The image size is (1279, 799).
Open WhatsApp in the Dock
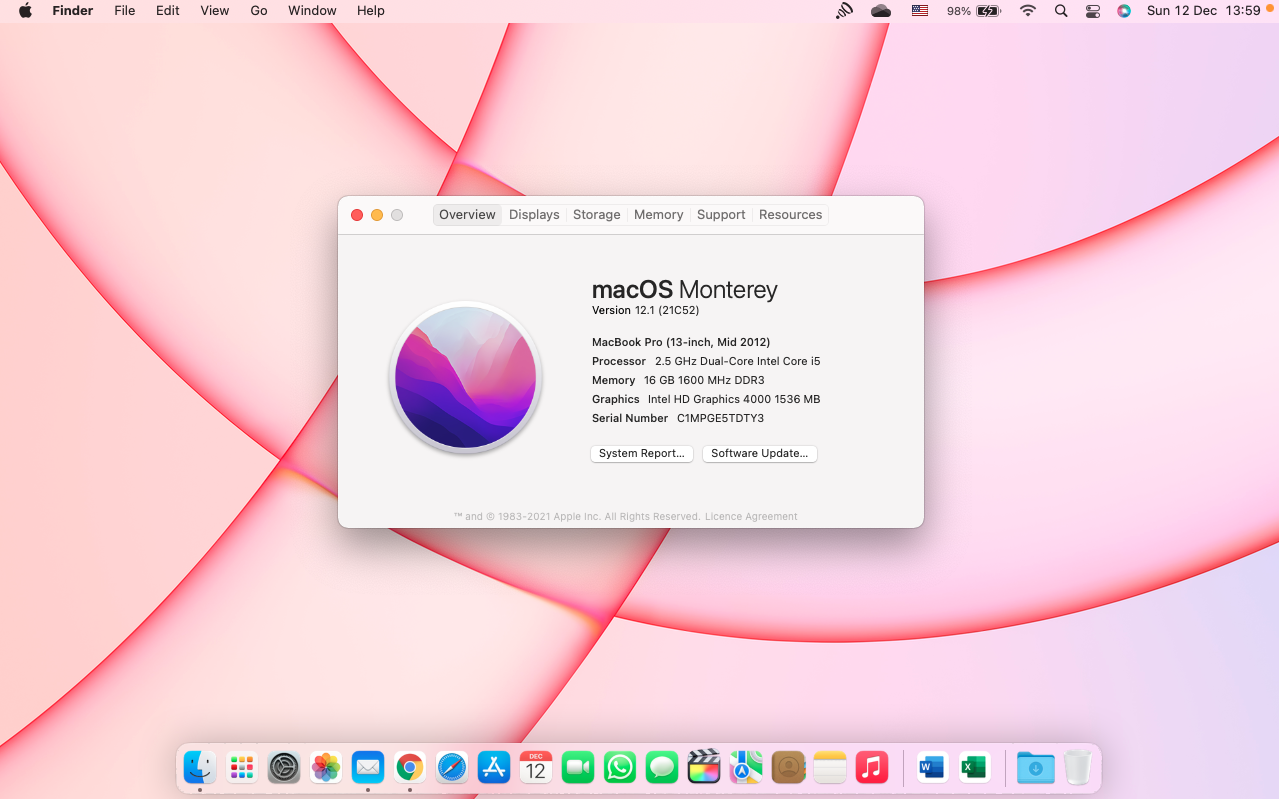pyautogui.click(x=620, y=767)
